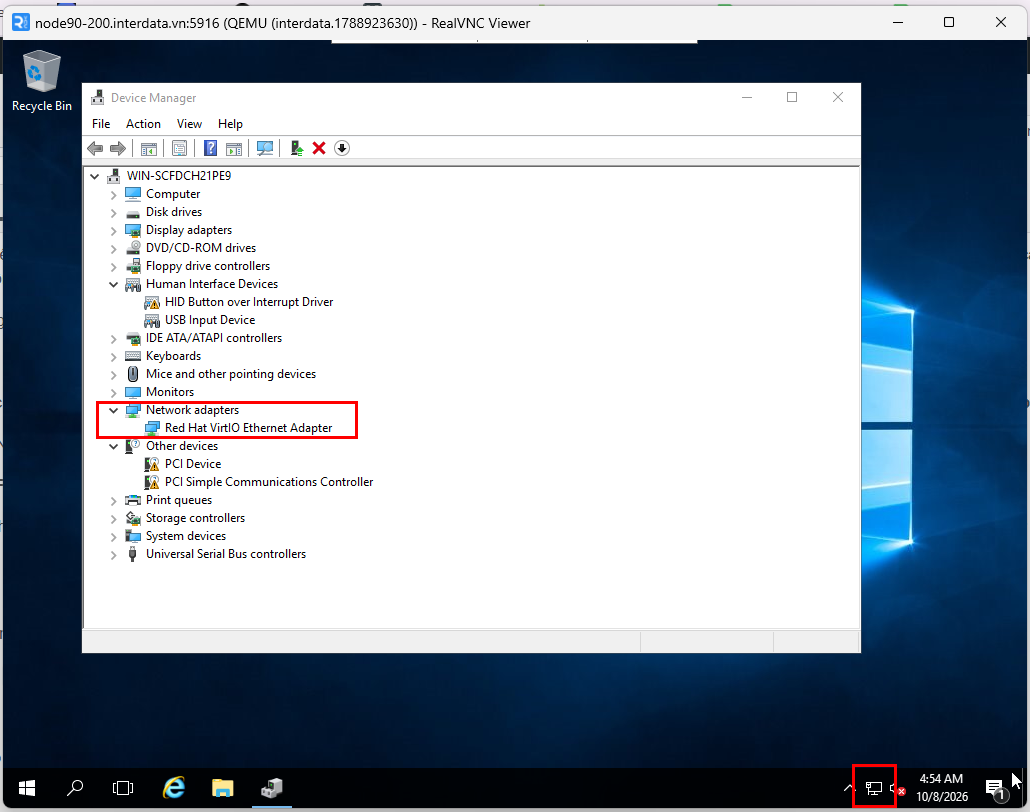Select Red Hat VirtIO Ethernet Adapter text

pyautogui.click(x=248, y=428)
